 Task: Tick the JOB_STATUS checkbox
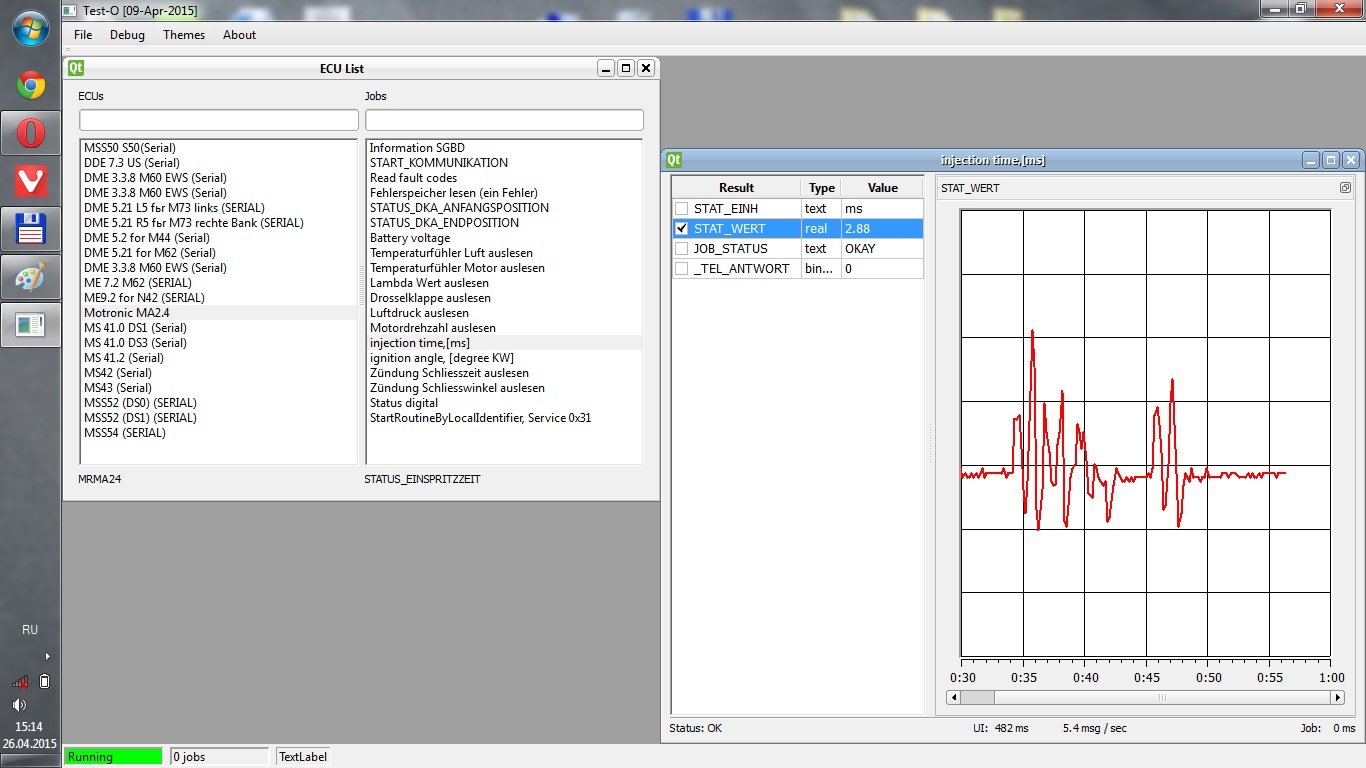682,249
